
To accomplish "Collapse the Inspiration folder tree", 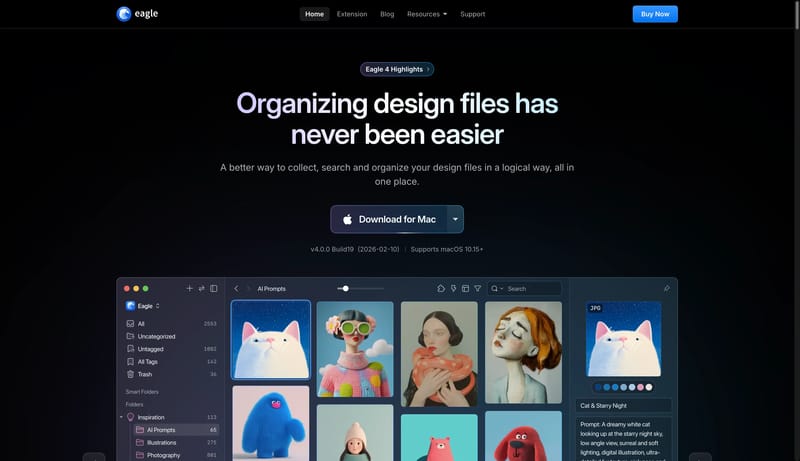I will [121, 417].
